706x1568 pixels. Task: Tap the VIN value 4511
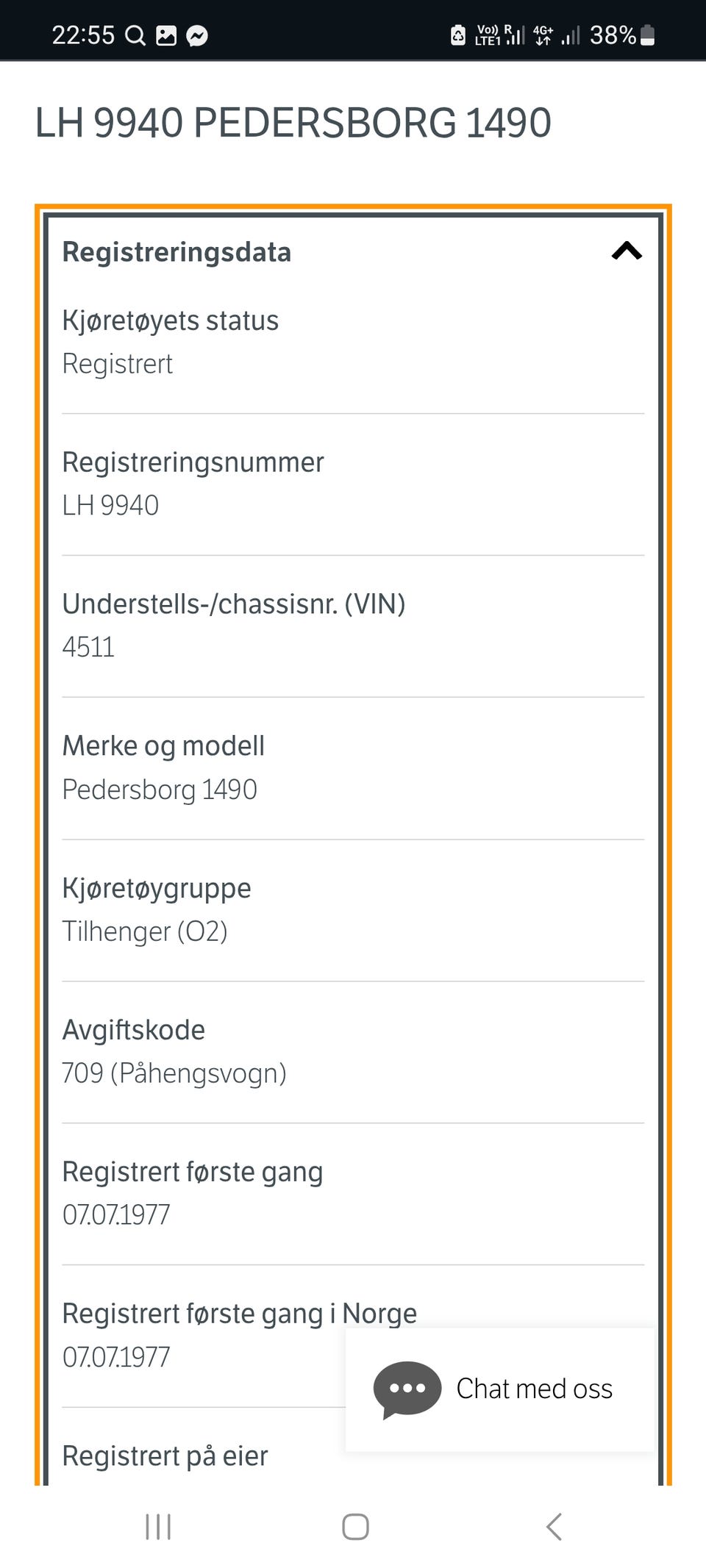[x=88, y=647]
